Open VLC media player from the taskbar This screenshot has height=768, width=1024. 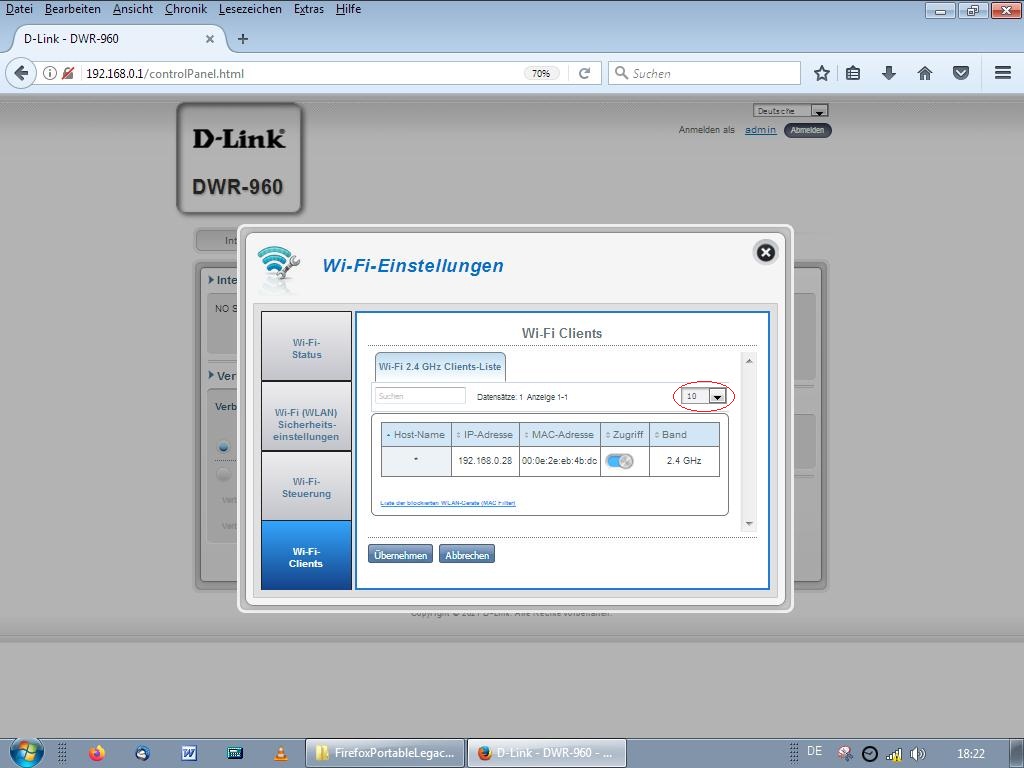click(x=281, y=754)
